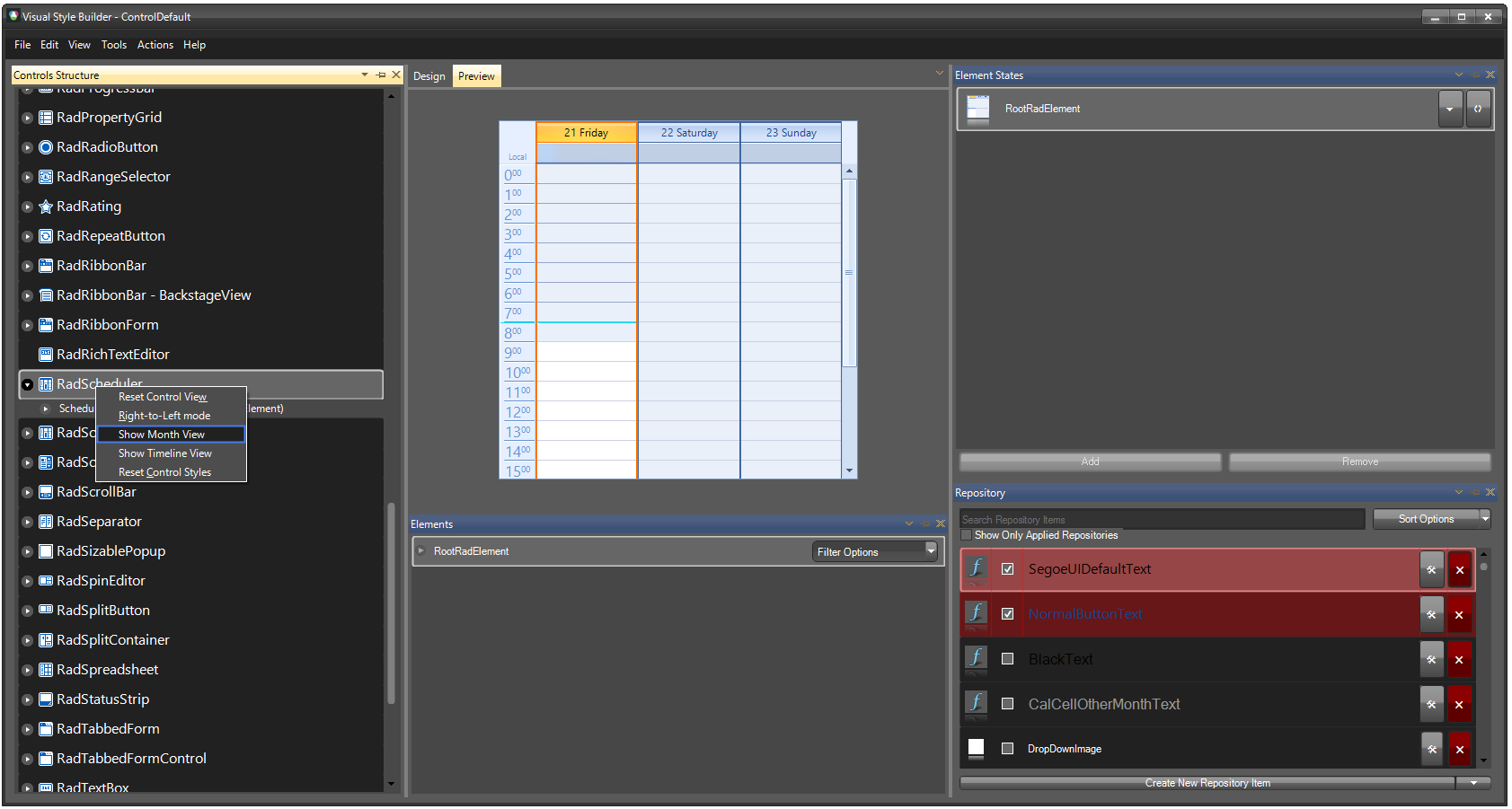Screen dimensions: 1512x809
Task: Click the RadRichTextEditor control icon
Action: pyautogui.click(x=46, y=355)
